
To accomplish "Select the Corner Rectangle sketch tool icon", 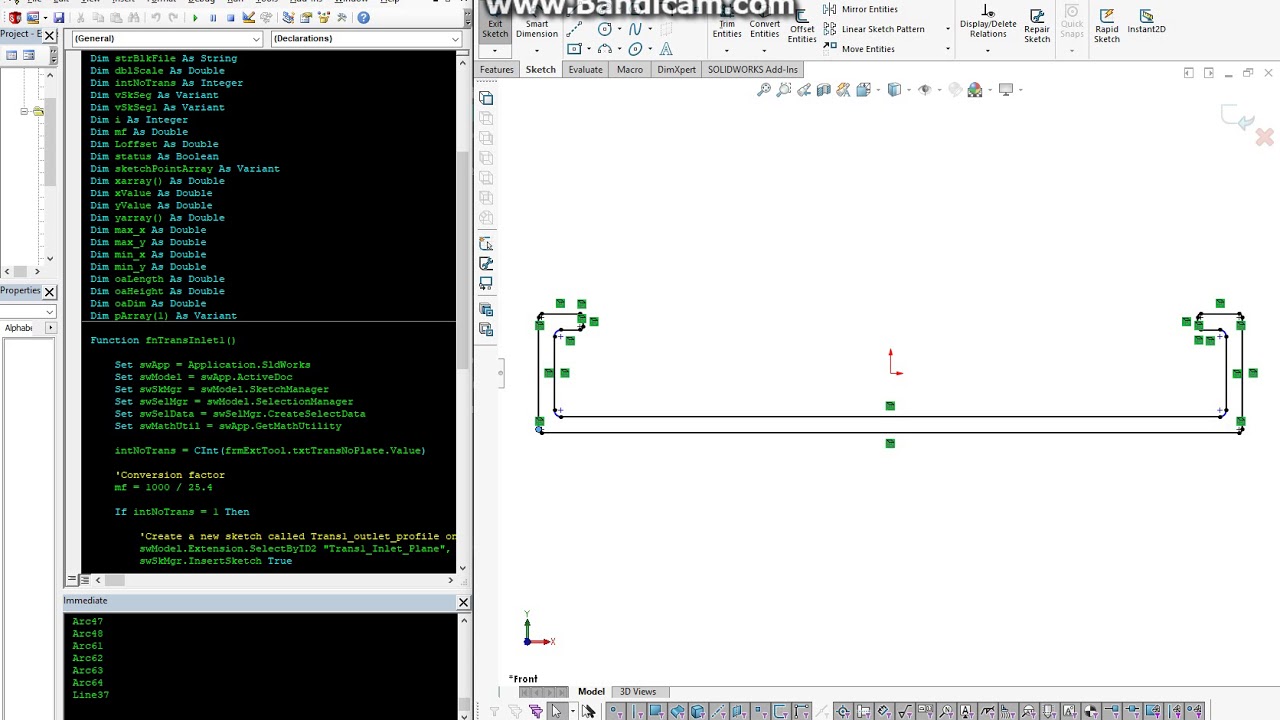I will 574,49.
